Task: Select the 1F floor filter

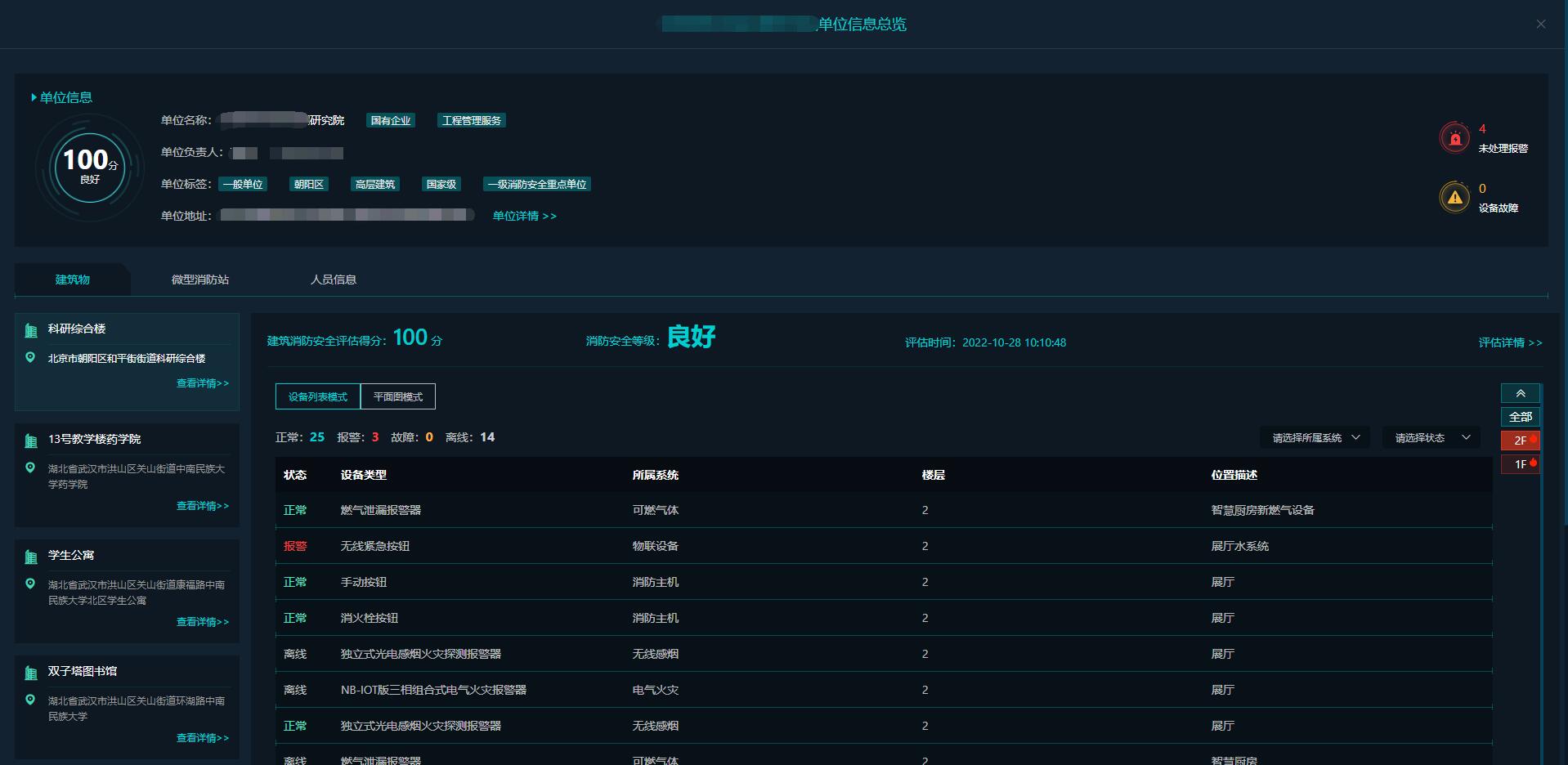Action: pyautogui.click(x=1521, y=464)
